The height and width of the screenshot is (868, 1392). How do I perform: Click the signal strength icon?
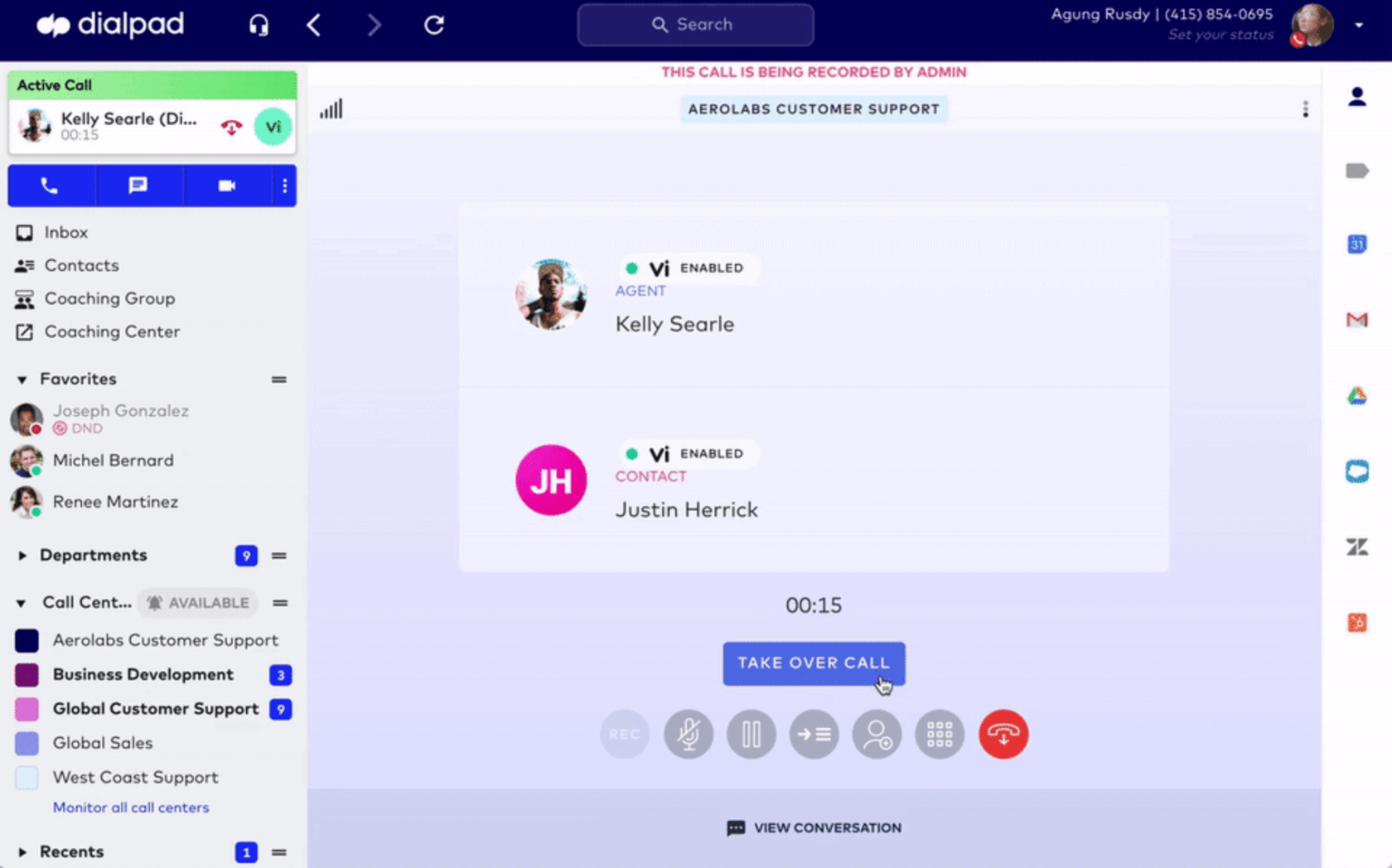point(331,108)
